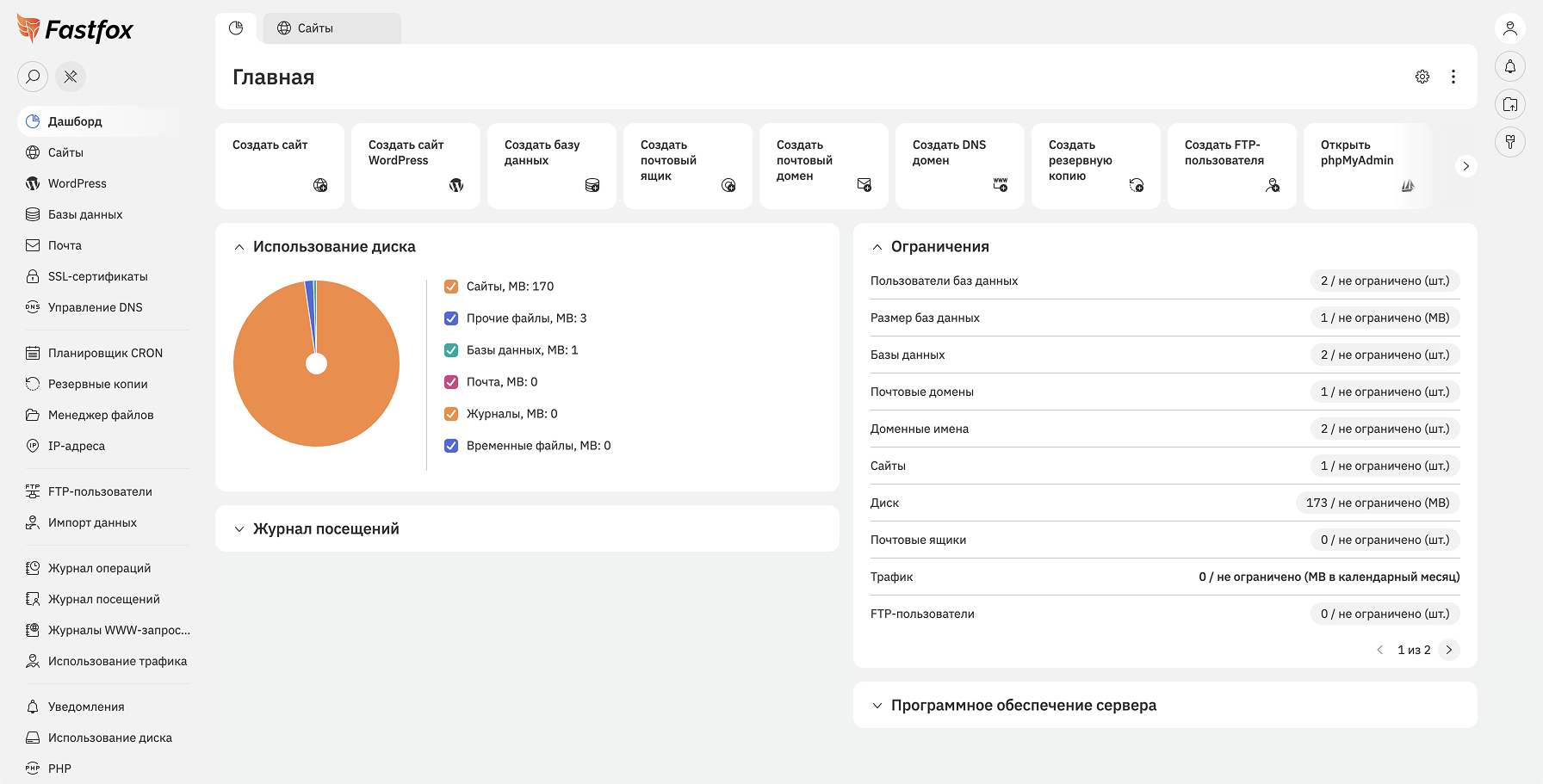
Task: Open WordPress in the sidebar menu
Action: (x=77, y=183)
